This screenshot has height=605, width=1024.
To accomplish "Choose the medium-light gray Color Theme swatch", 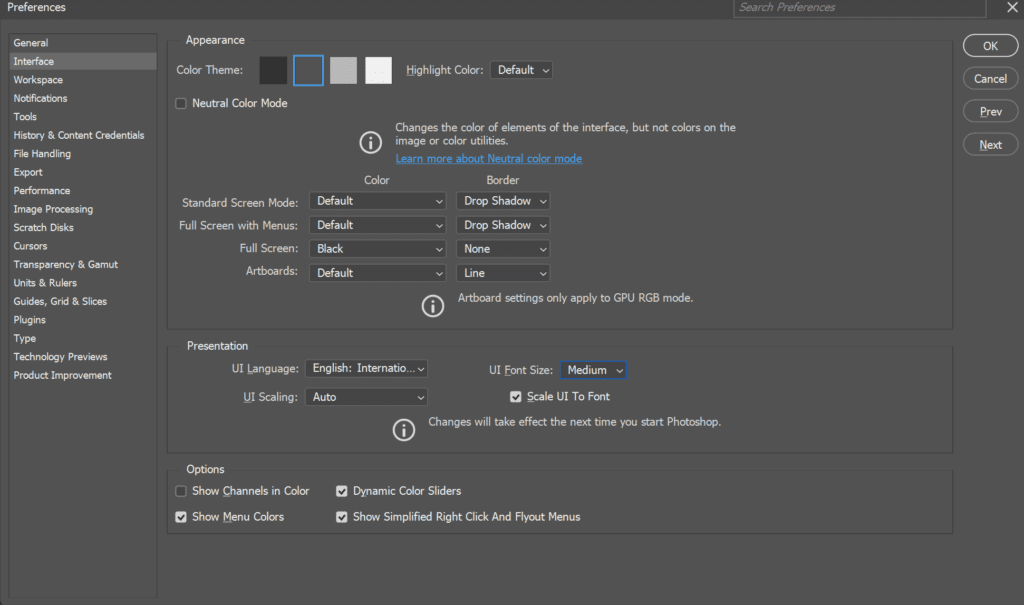I will click(x=343, y=70).
